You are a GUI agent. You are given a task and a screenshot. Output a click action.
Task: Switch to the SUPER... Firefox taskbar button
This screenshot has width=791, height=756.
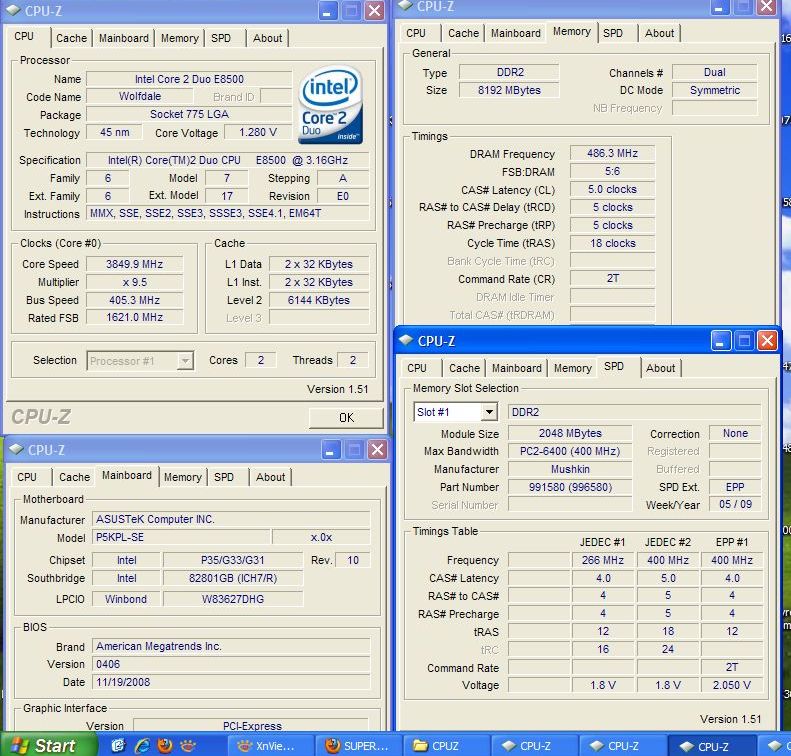pos(359,745)
